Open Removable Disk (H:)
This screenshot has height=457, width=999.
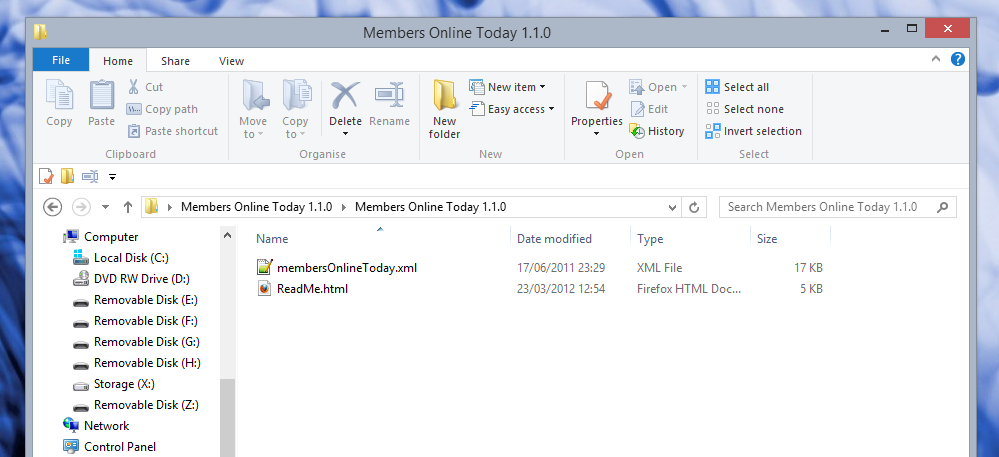pos(136,363)
